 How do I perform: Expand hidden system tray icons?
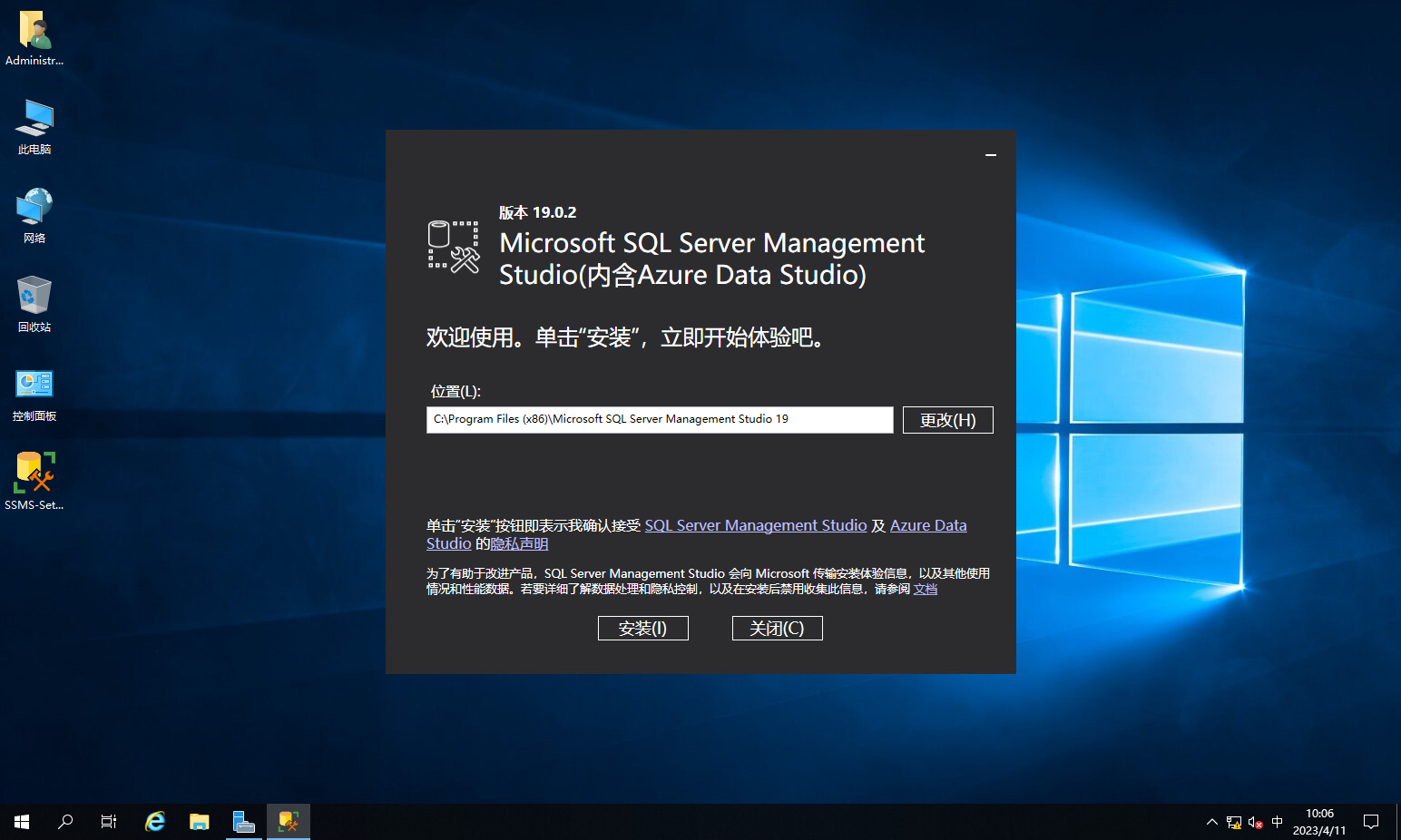1211,822
